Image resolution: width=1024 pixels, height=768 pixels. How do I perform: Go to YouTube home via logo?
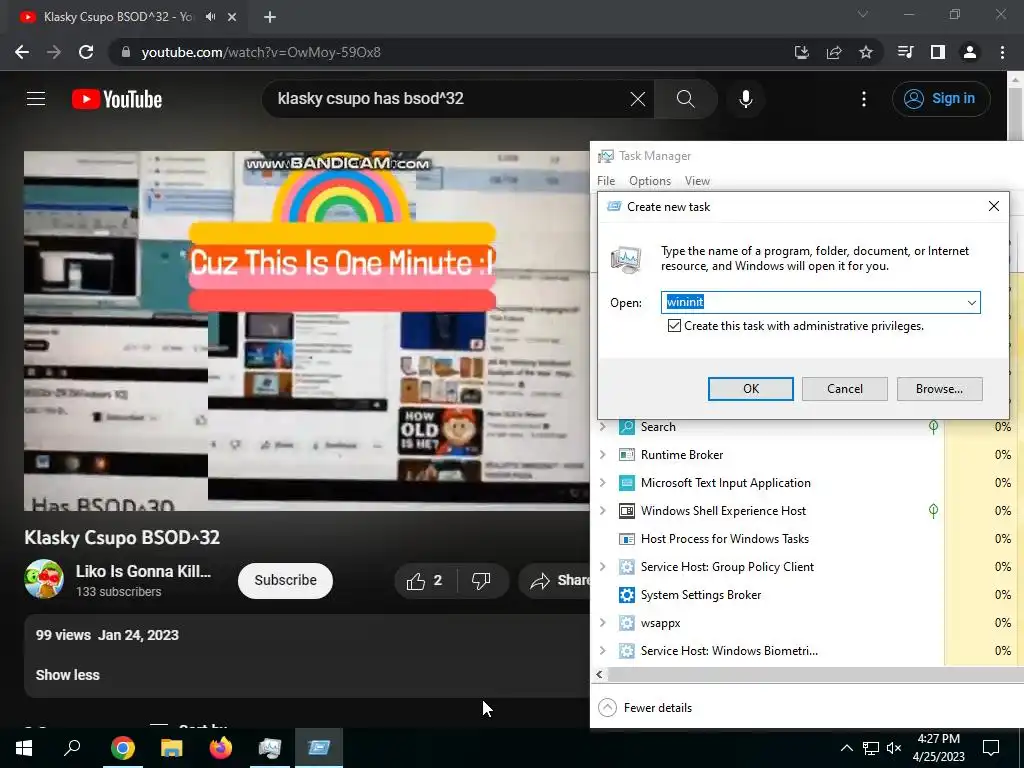click(x=117, y=99)
